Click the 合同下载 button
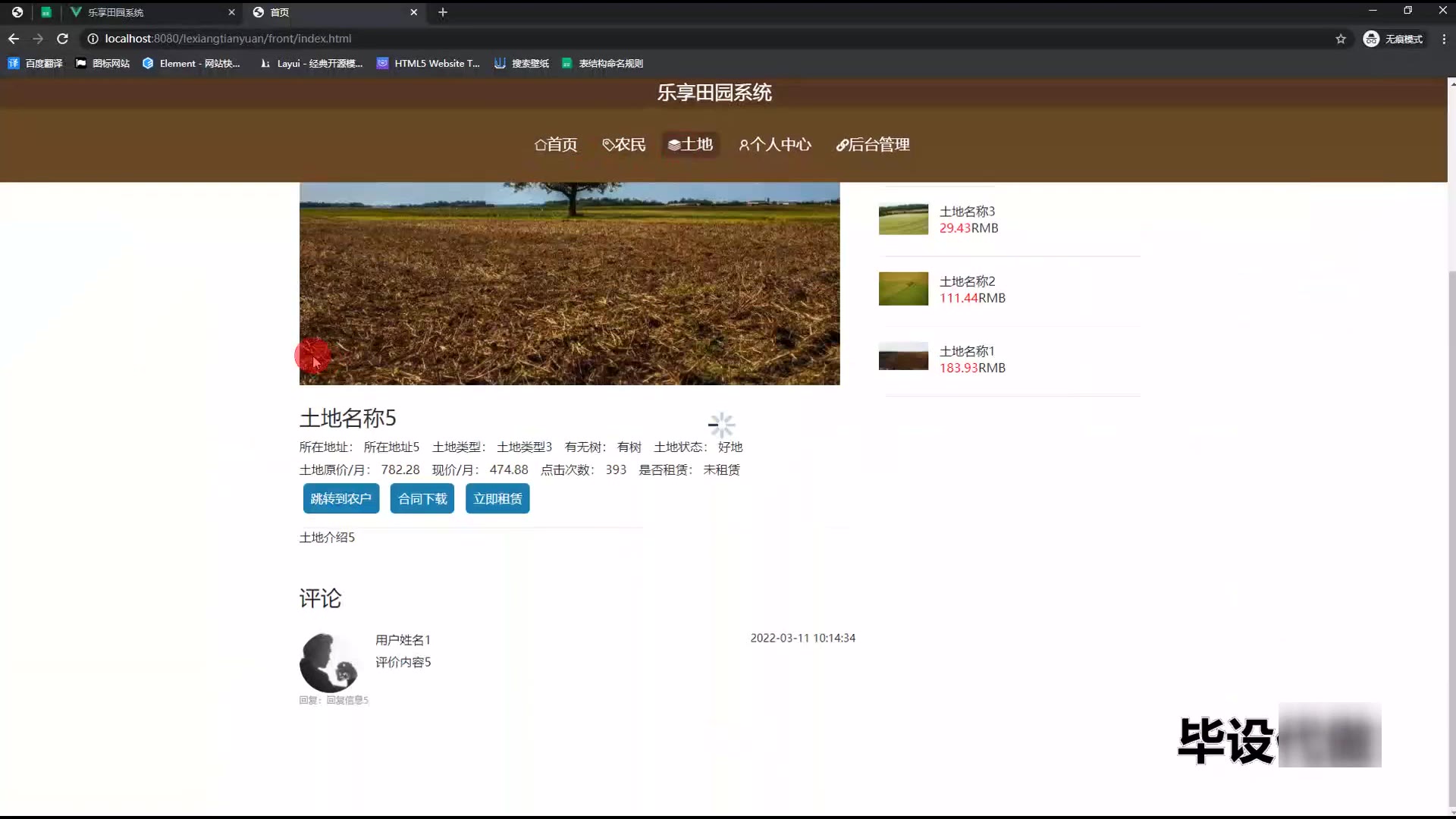This screenshot has height=819, width=1456. (422, 499)
